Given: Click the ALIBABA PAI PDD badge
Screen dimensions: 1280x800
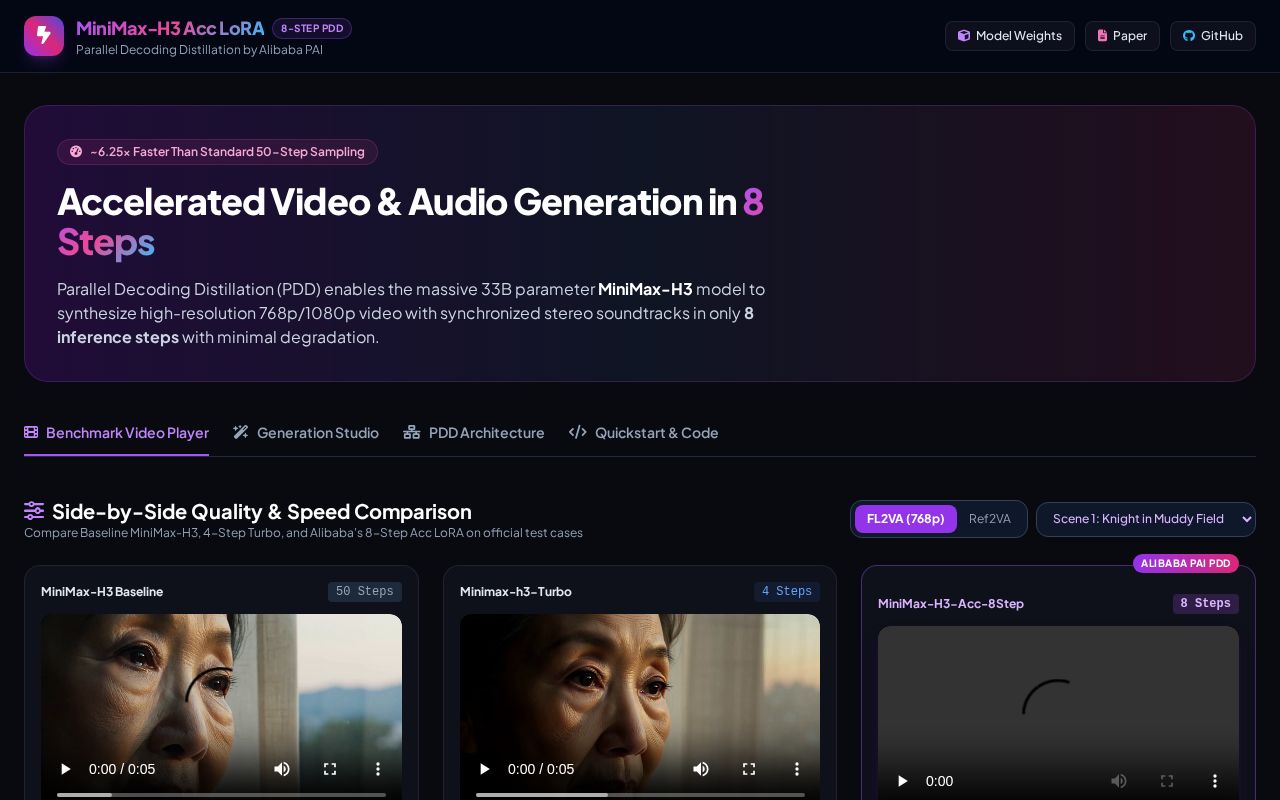Looking at the screenshot, I should point(1186,564).
